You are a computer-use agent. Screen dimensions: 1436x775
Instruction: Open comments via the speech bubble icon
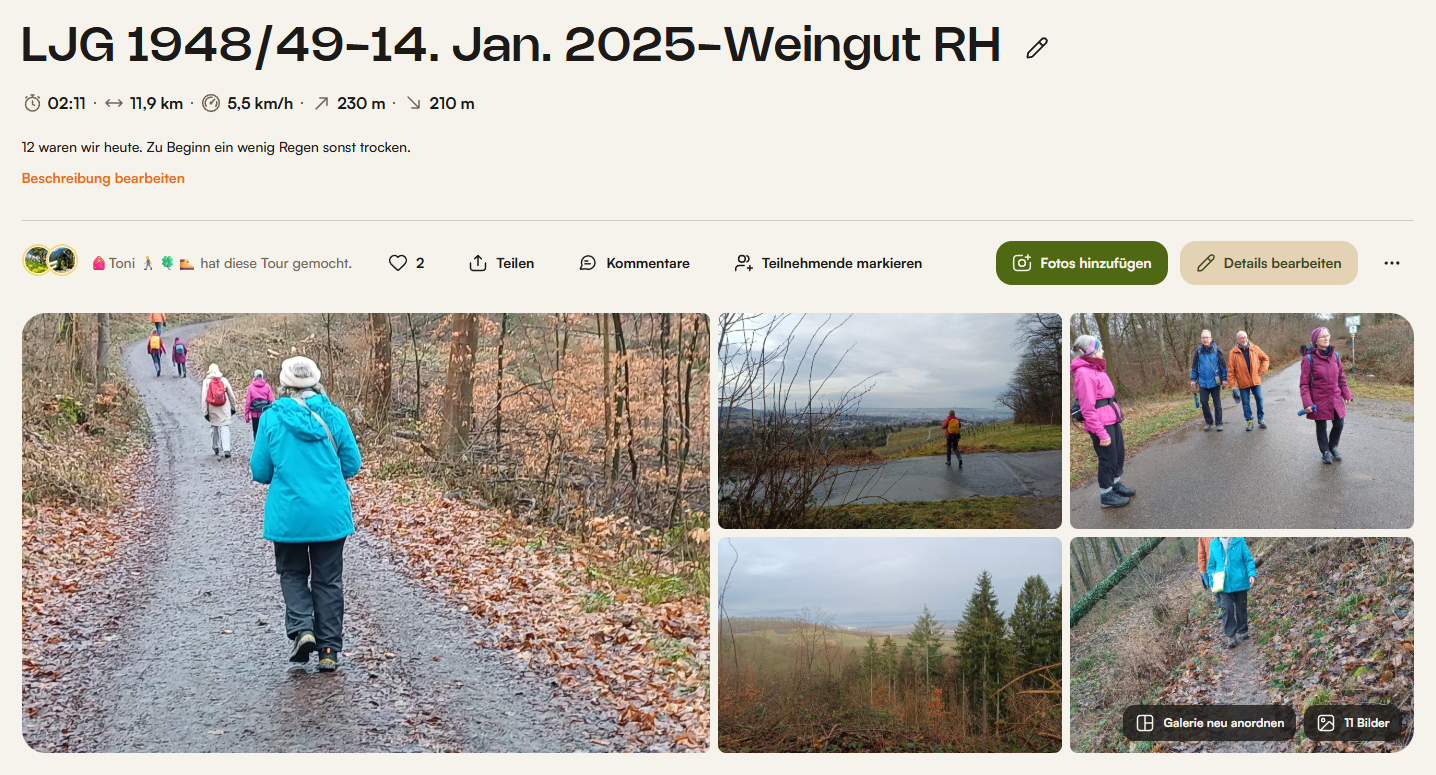click(588, 263)
